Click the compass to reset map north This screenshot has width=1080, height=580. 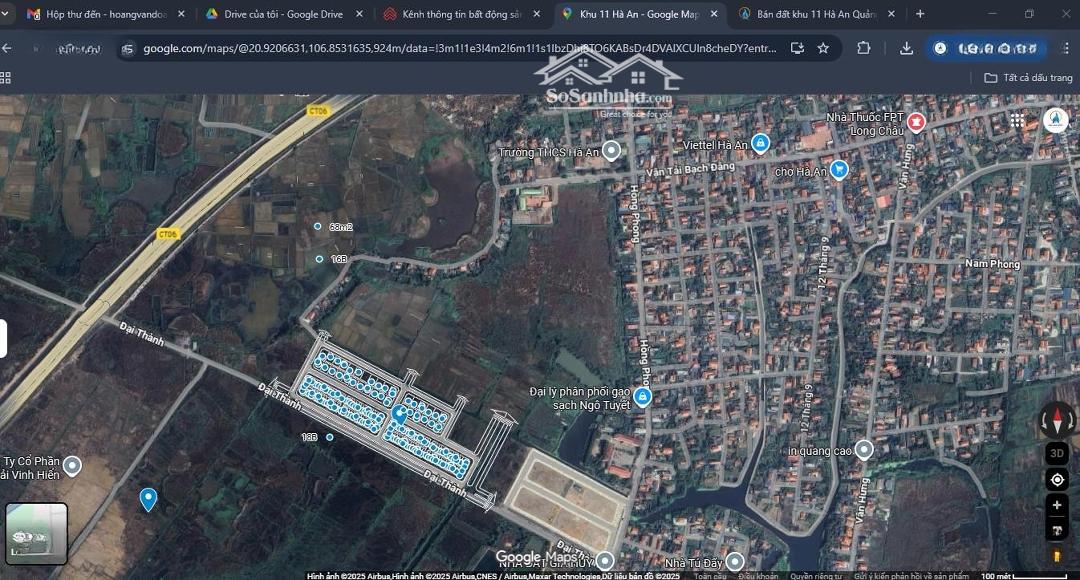click(1057, 420)
